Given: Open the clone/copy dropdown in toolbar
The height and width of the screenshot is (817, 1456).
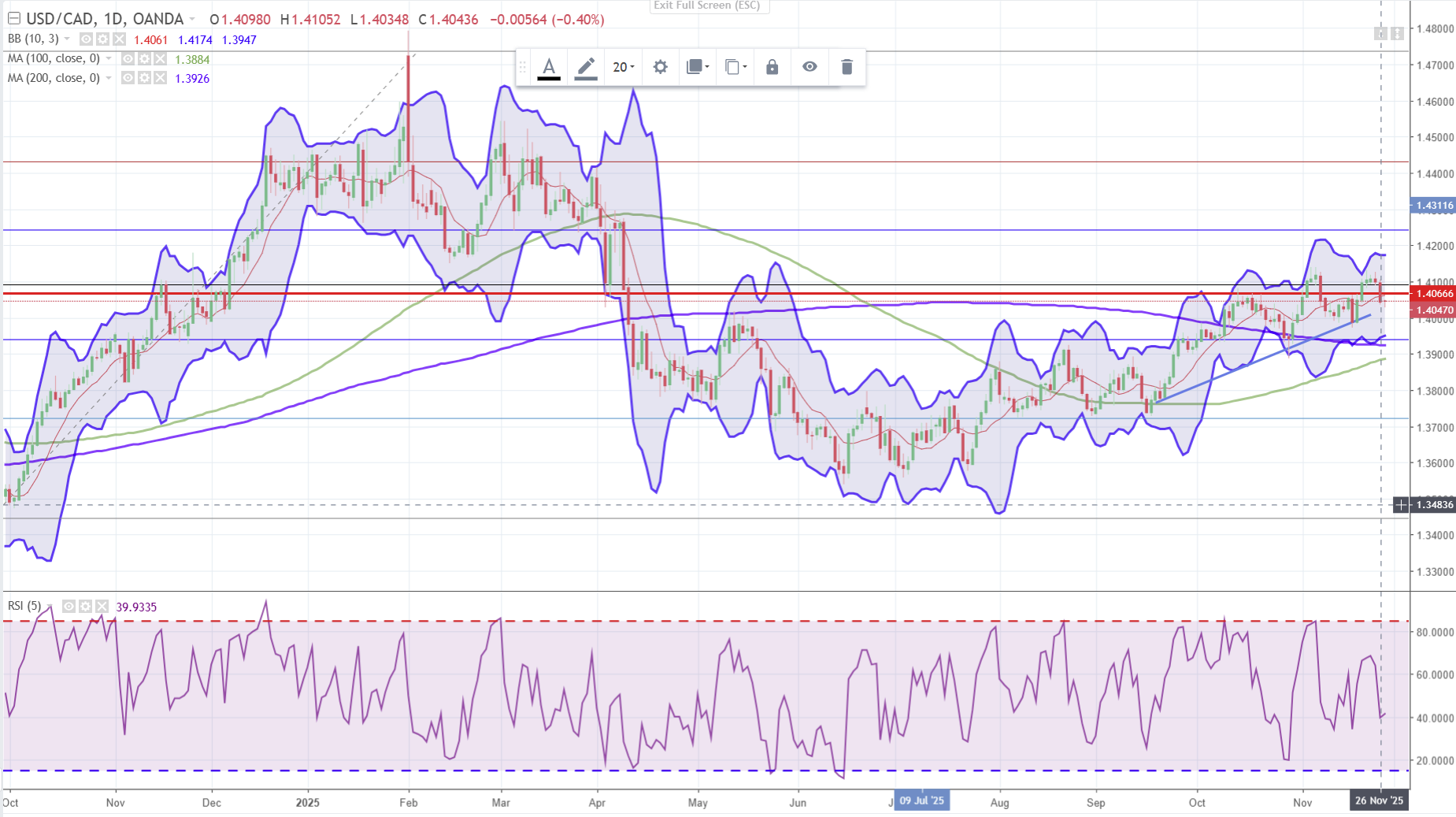Looking at the screenshot, I should (735, 67).
